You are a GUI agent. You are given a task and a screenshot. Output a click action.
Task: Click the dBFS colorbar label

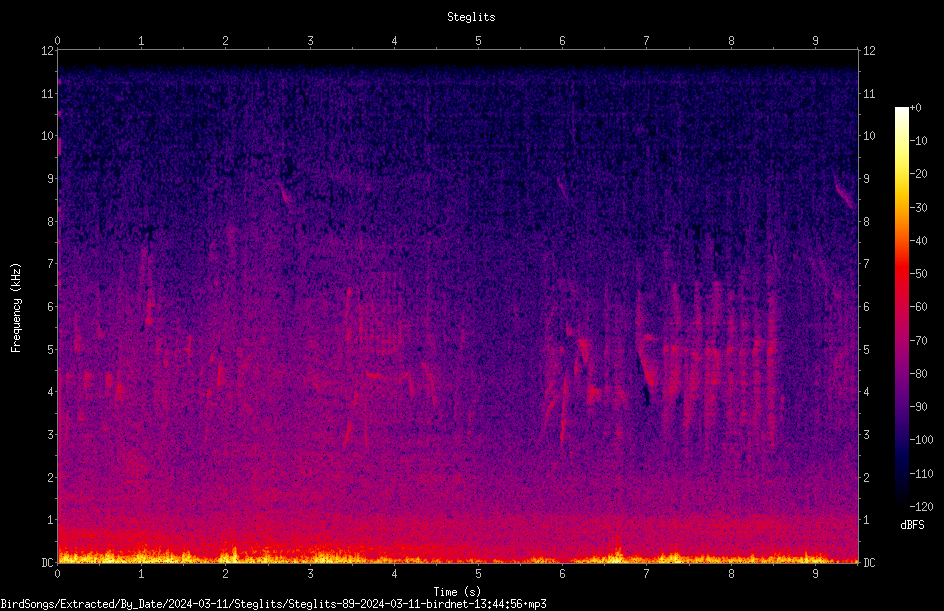(912, 525)
